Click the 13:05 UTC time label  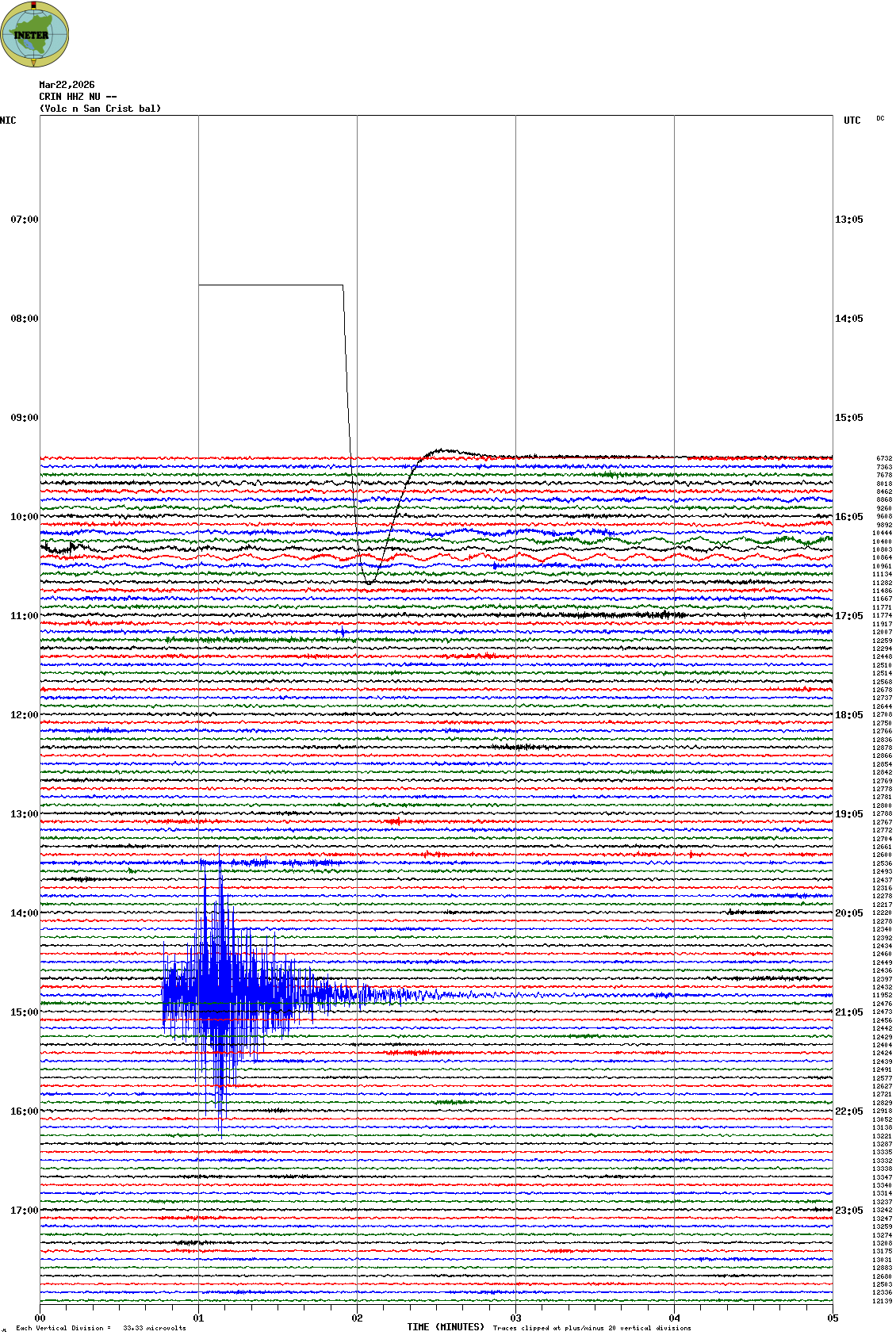point(848,220)
